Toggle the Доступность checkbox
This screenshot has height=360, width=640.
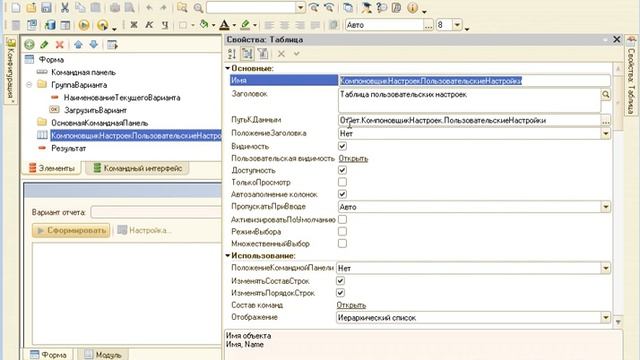(x=342, y=170)
